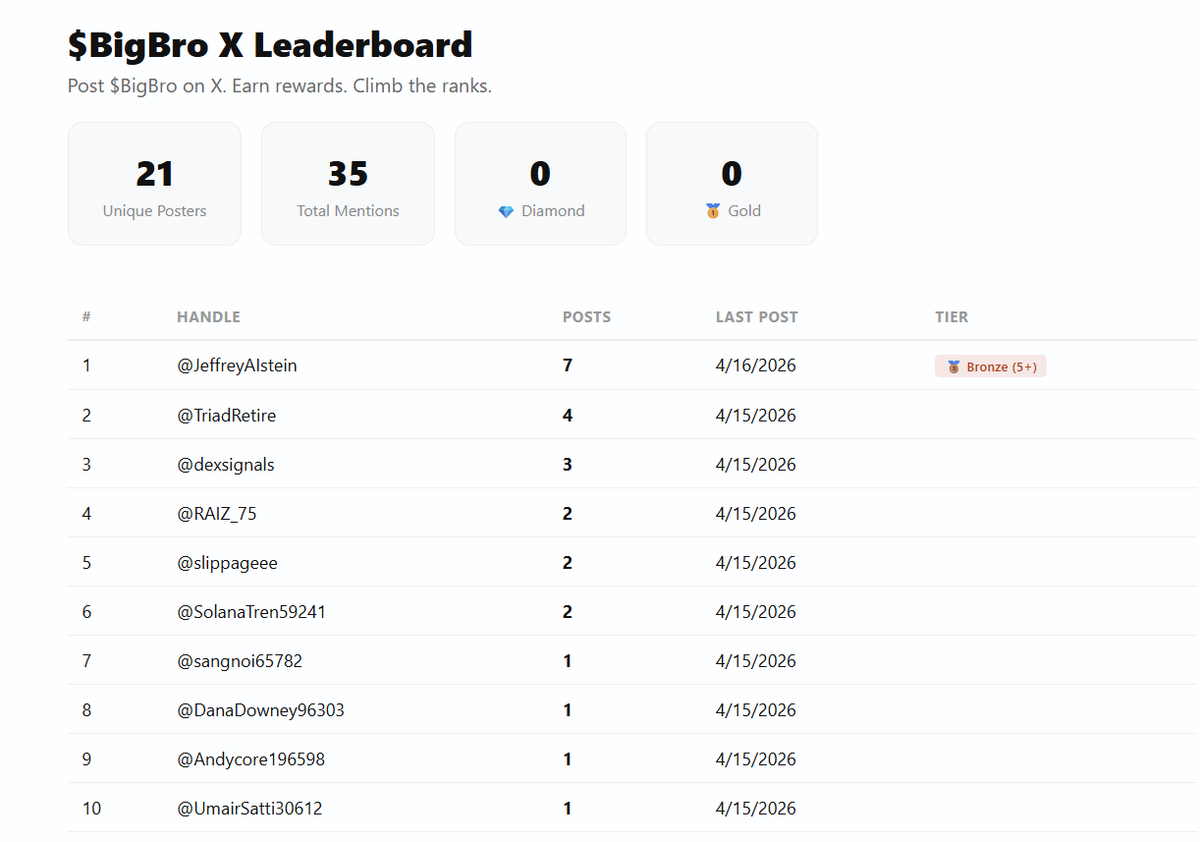This screenshot has width=1200, height=842.
Task: Open @DanaDowney96303 handle
Action: click(260, 710)
